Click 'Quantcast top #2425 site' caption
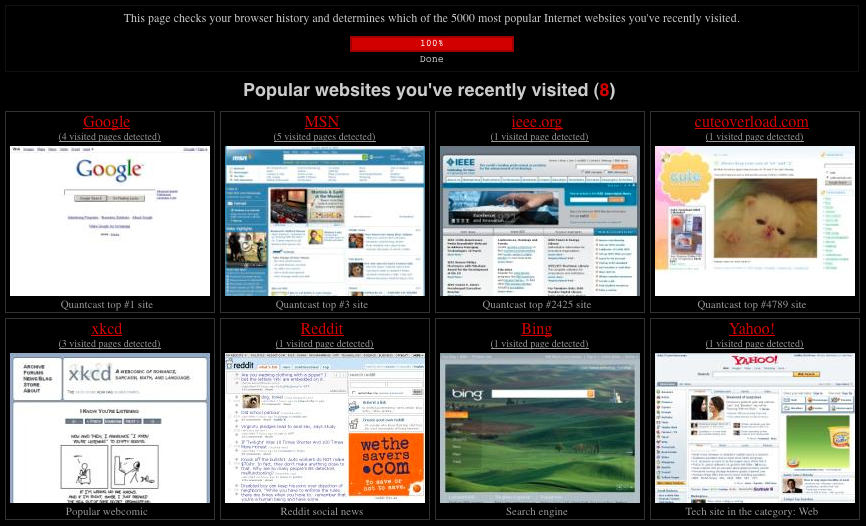866x526 pixels. coord(537,304)
